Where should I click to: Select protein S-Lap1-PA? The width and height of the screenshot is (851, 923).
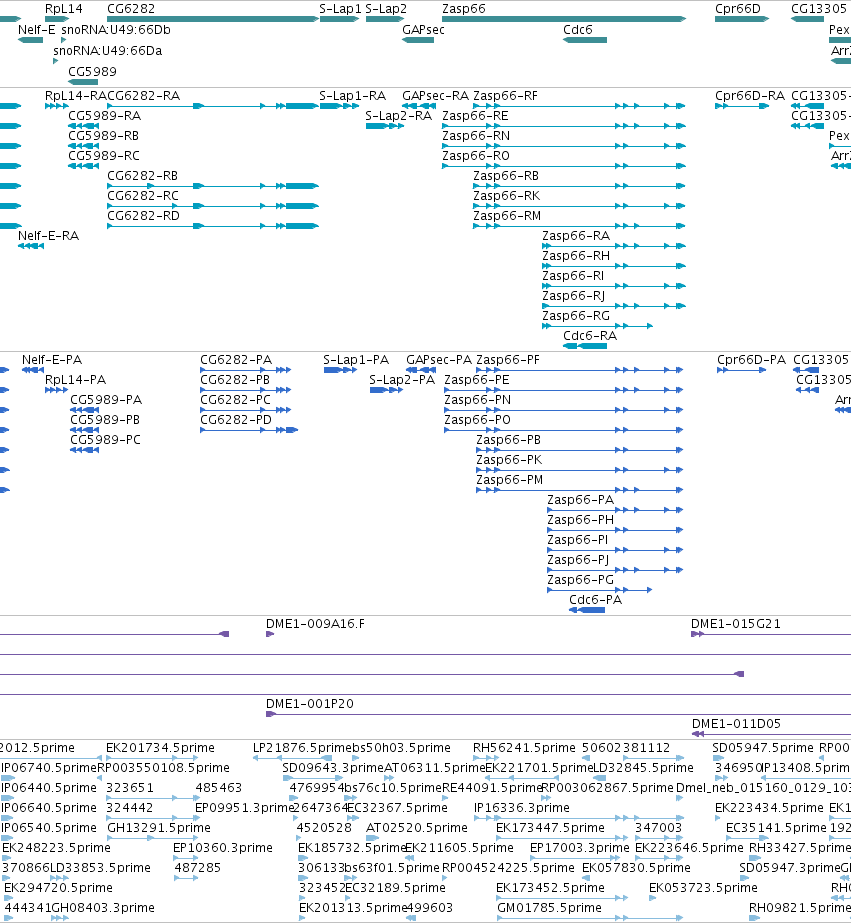click(356, 360)
